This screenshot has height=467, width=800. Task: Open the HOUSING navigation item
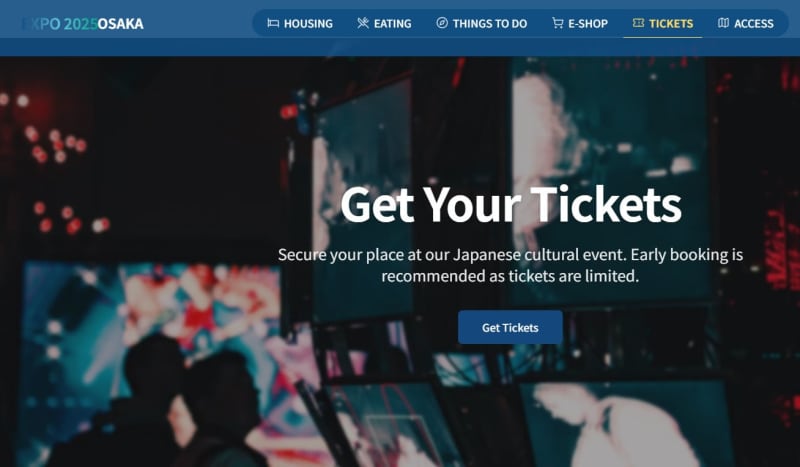[x=308, y=23]
